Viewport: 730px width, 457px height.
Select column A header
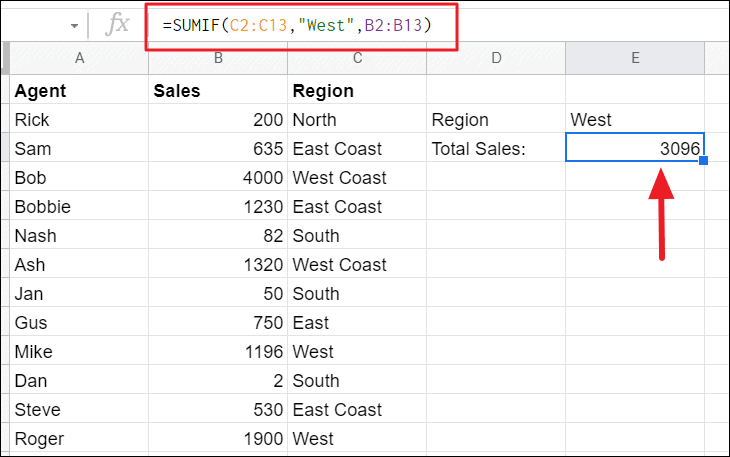coord(79,59)
